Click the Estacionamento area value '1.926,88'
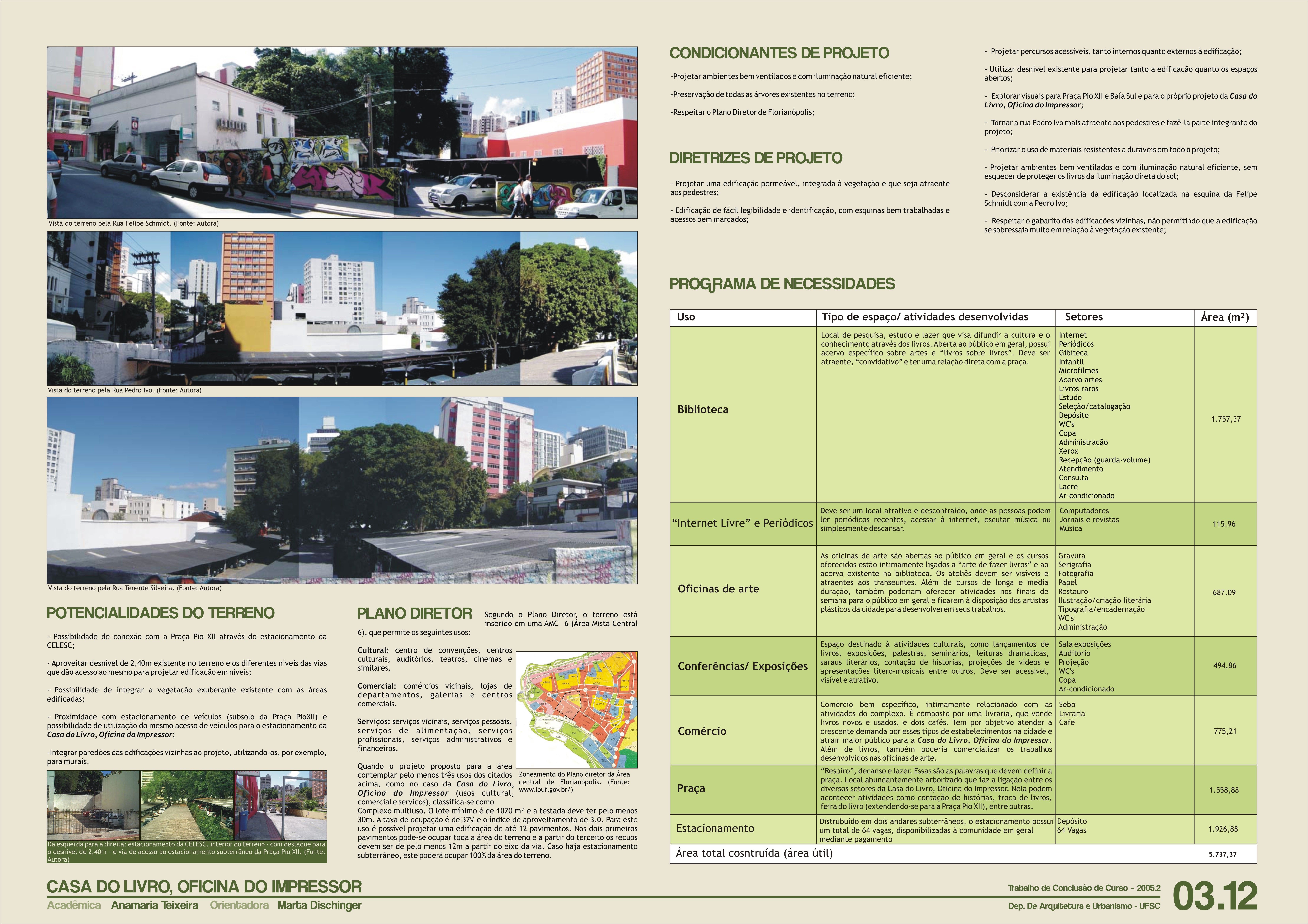Screen dimensions: 1308x924 click(x=1223, y=829)
